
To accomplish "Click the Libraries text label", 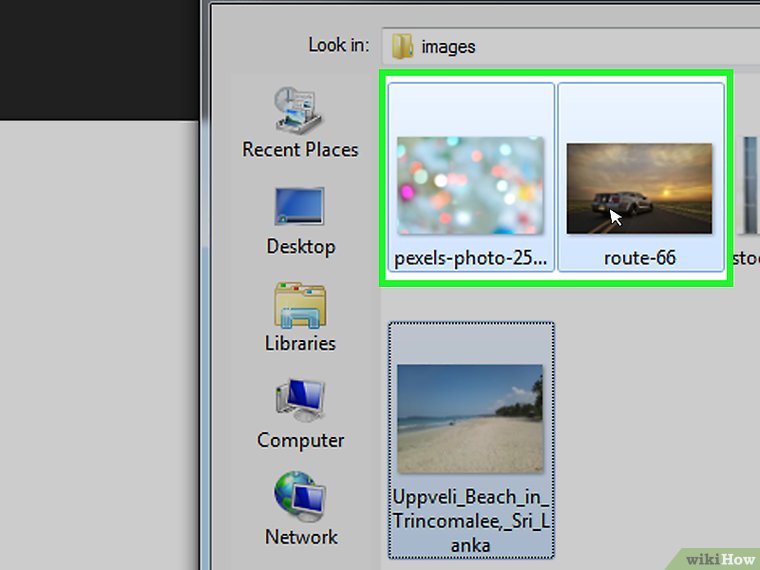I will 300,343.
